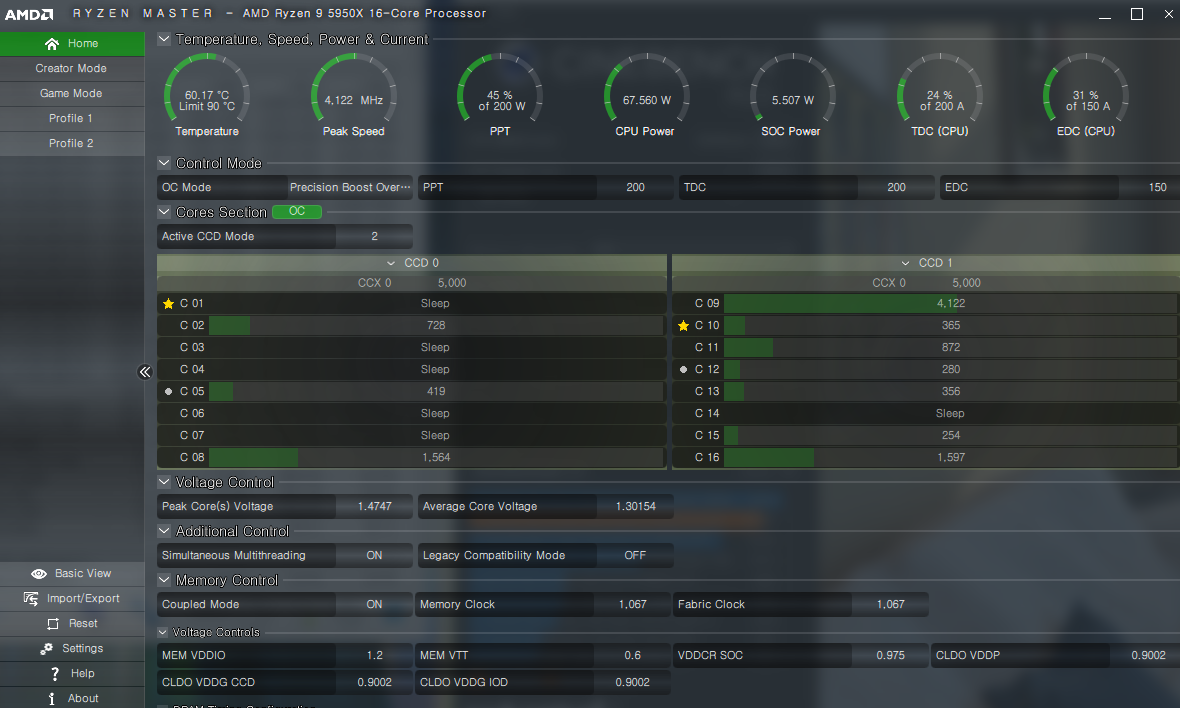Click the TDC value field 200
1180x708 pixels.
pyautogui.click(x=896, y=187)
